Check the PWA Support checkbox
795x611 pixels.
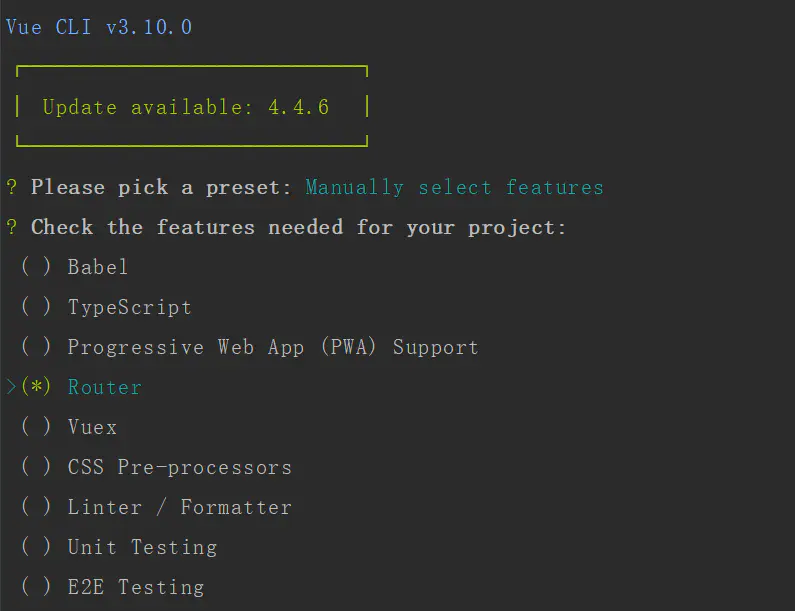(36, 347)
